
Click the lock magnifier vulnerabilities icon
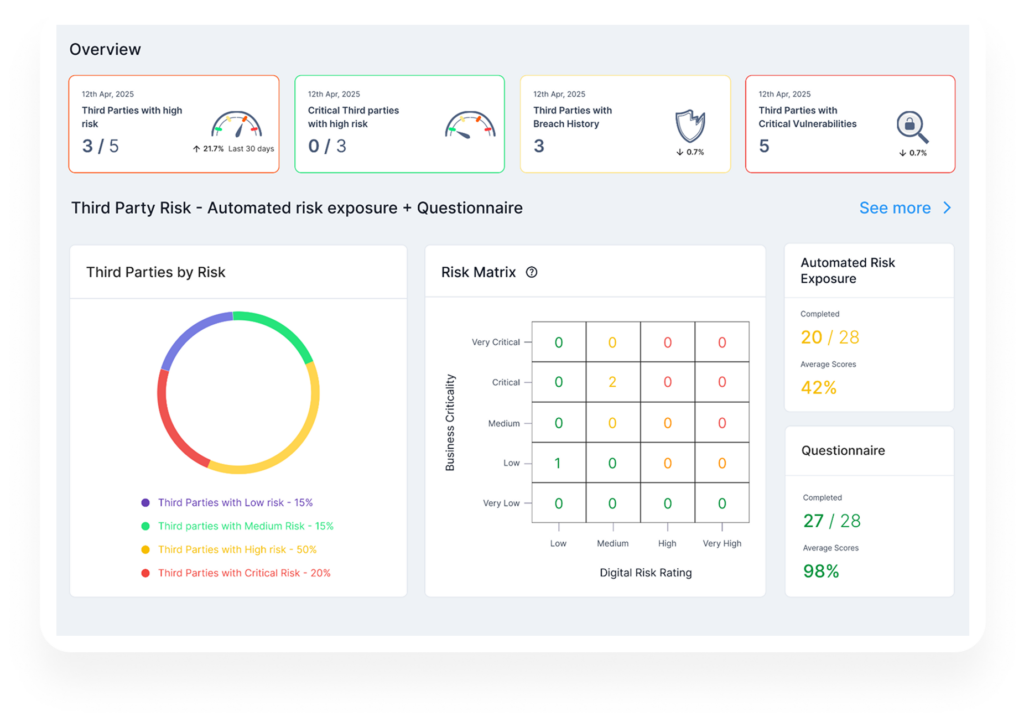coord(912,127)
